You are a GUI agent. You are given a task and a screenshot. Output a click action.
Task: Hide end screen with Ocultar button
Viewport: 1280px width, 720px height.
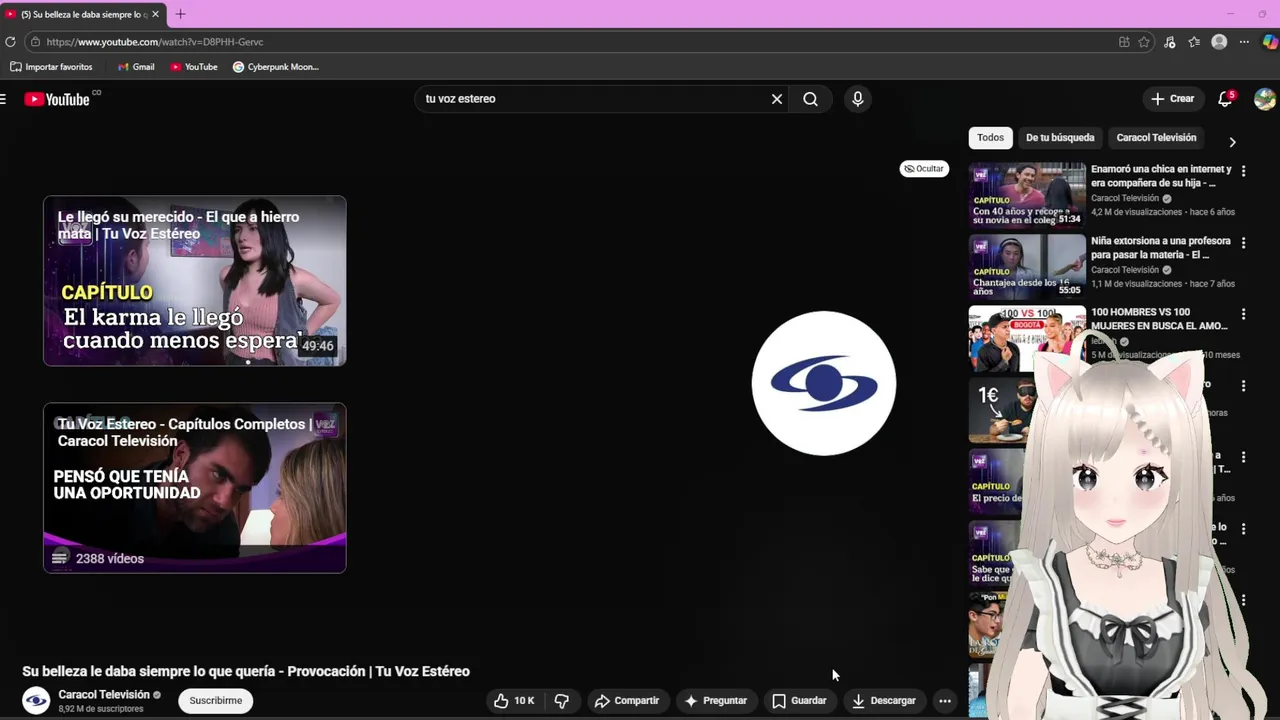pyautogui.click(x=924, y=169)
